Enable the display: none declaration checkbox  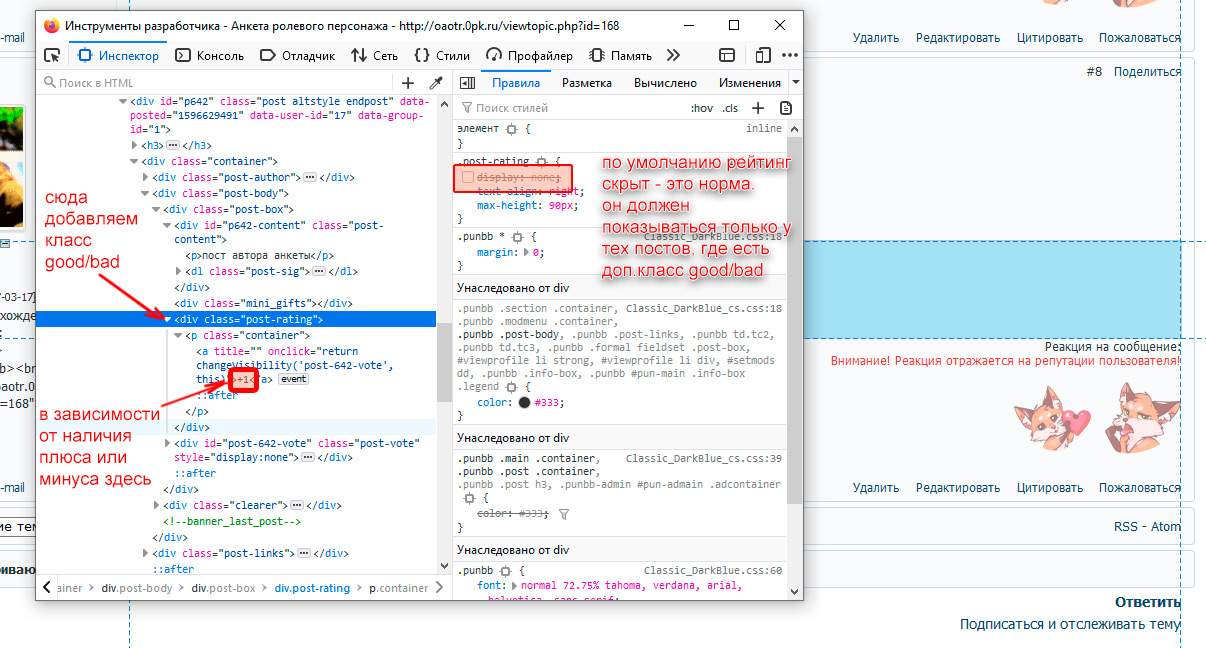pos(468,177)
